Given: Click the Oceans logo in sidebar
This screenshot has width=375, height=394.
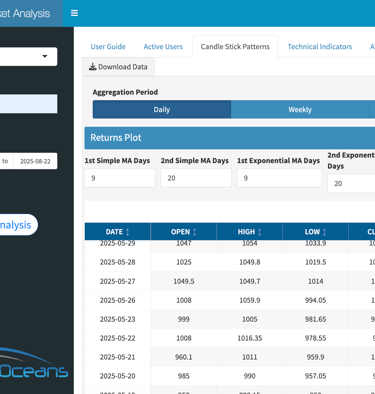Looking at the screenshot, I should coord(33,364).
